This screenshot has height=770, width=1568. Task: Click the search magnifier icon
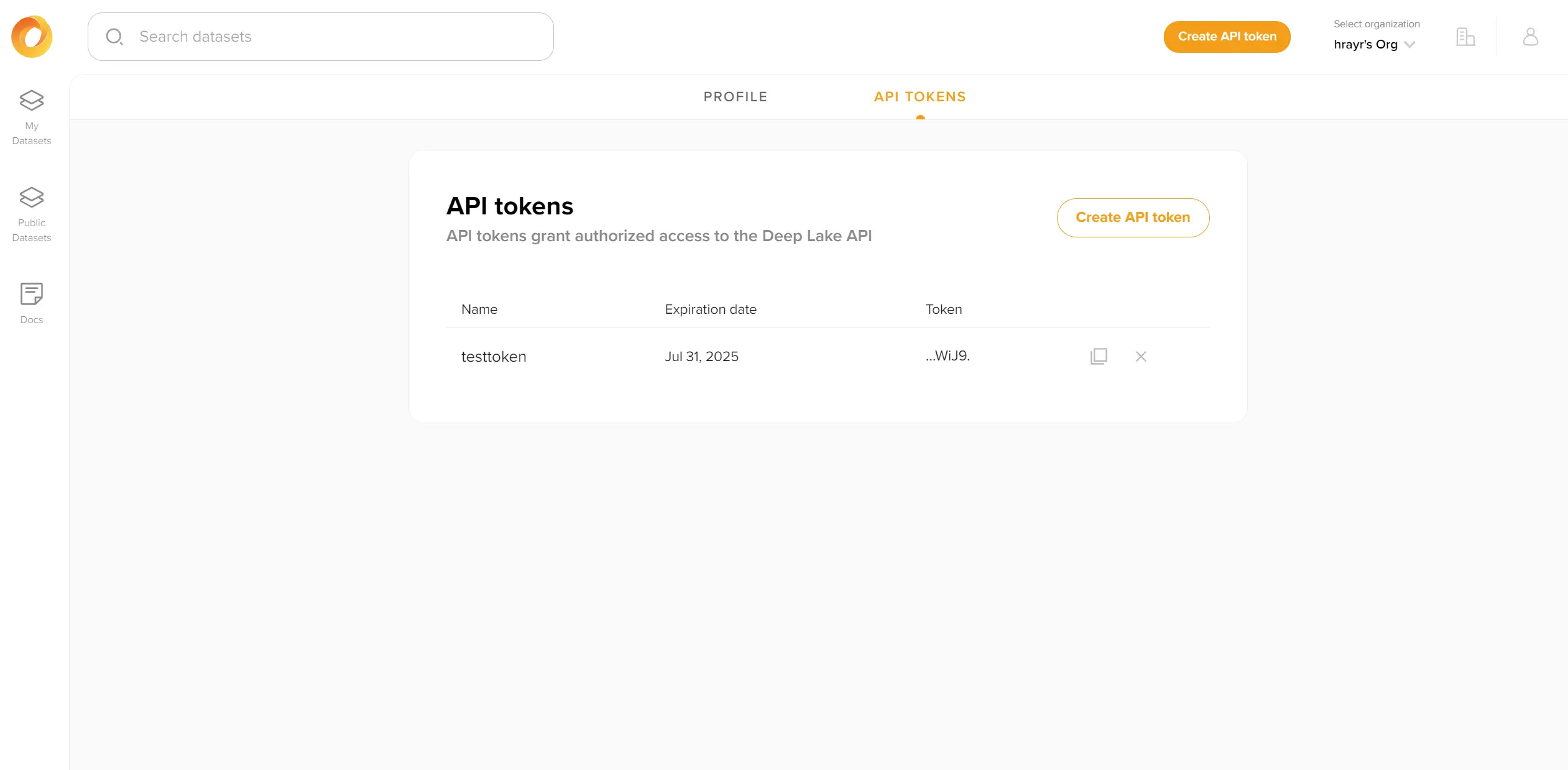tap(114, 37)
